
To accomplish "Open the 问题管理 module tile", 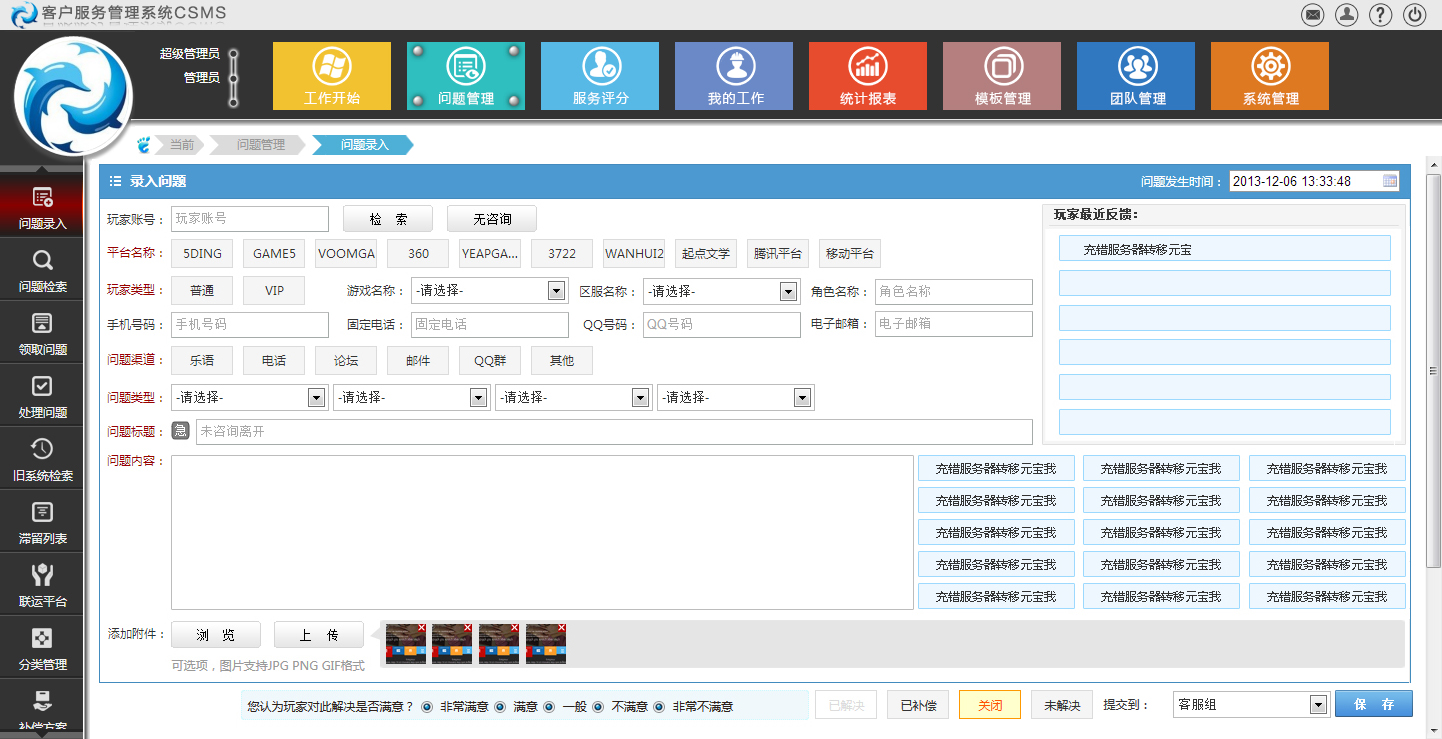I will tap(466, 76).
